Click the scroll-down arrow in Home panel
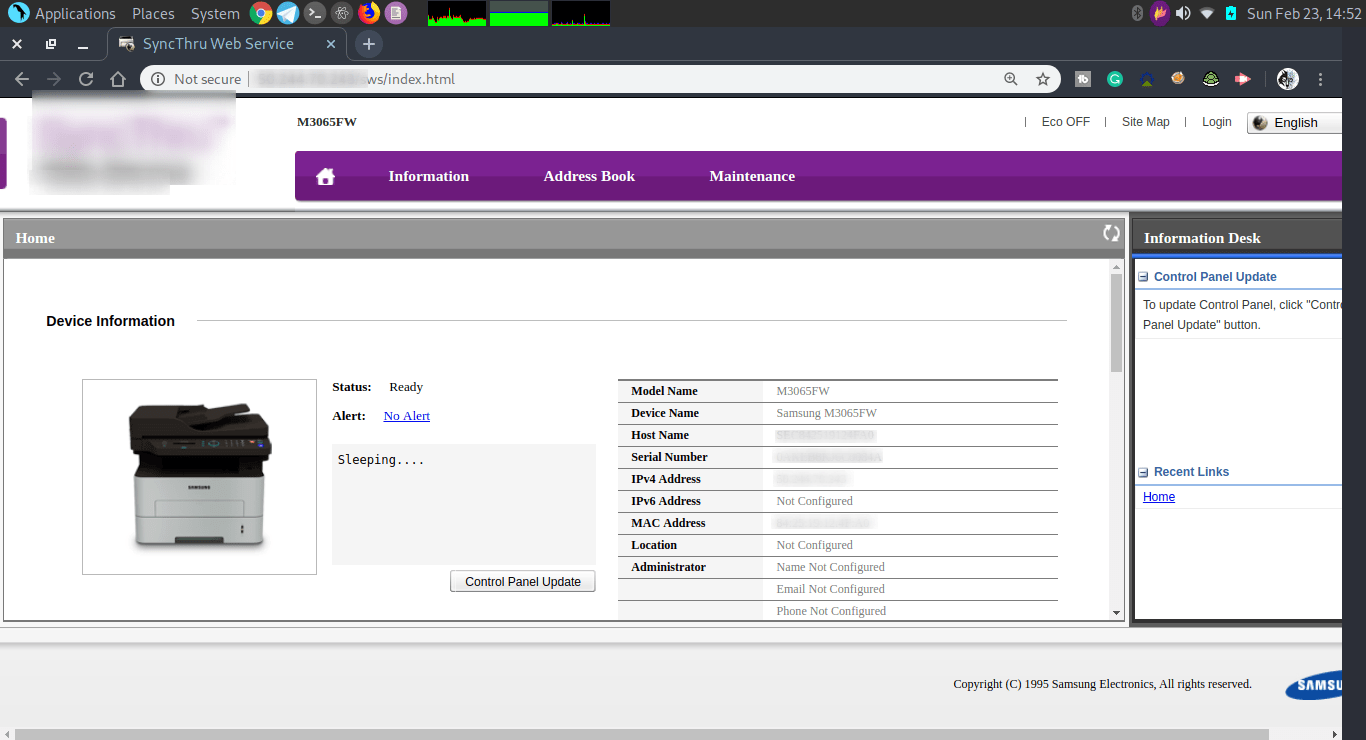This screenshot has width=1366, height=740. [1117, 612]
